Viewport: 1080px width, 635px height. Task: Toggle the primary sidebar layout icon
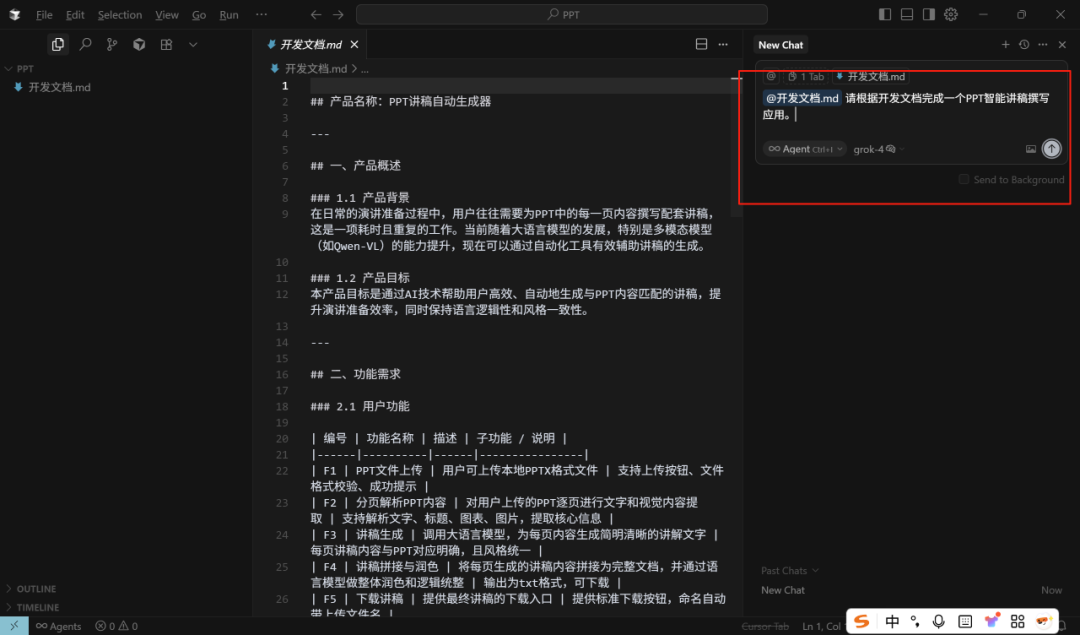pyautogui.click(x=885, y=14)
